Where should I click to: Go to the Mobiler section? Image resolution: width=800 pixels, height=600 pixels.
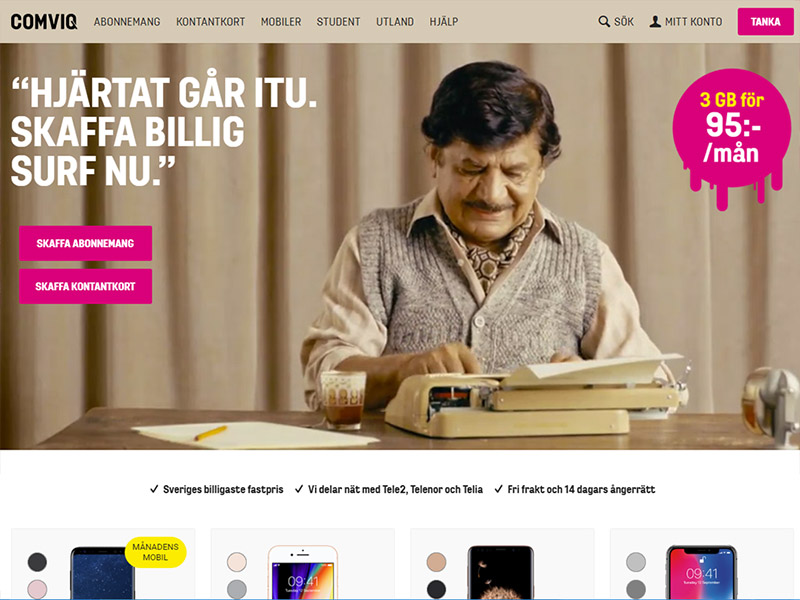pyautogui.click(x=281, y=21)
